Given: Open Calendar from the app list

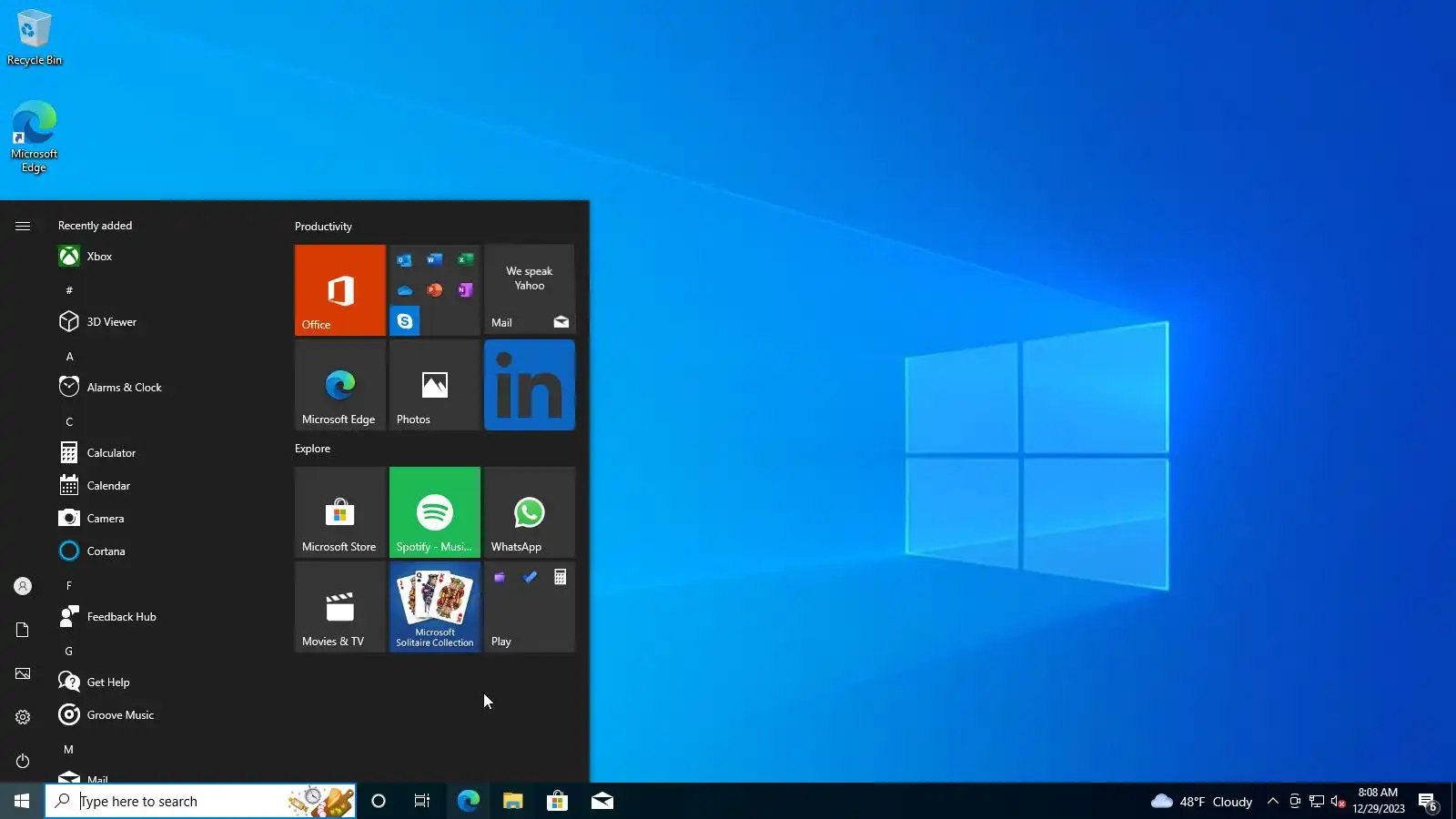Looking at the screenshot, I should tap(164, 486).
